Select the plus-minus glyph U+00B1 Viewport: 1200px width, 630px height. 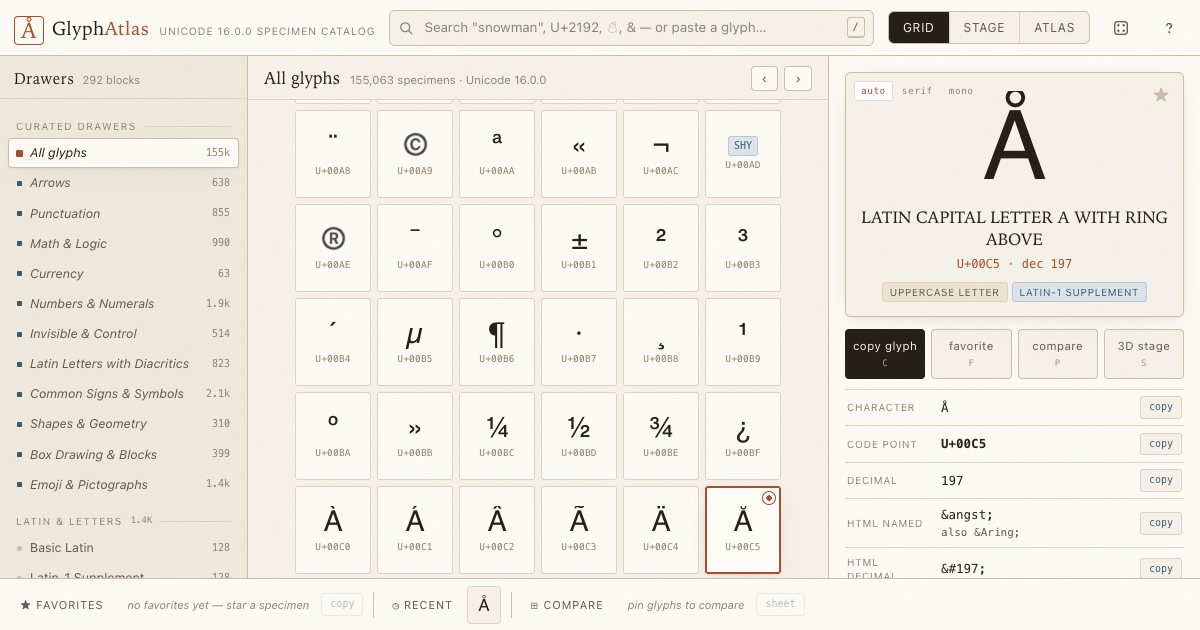point(579,247)
